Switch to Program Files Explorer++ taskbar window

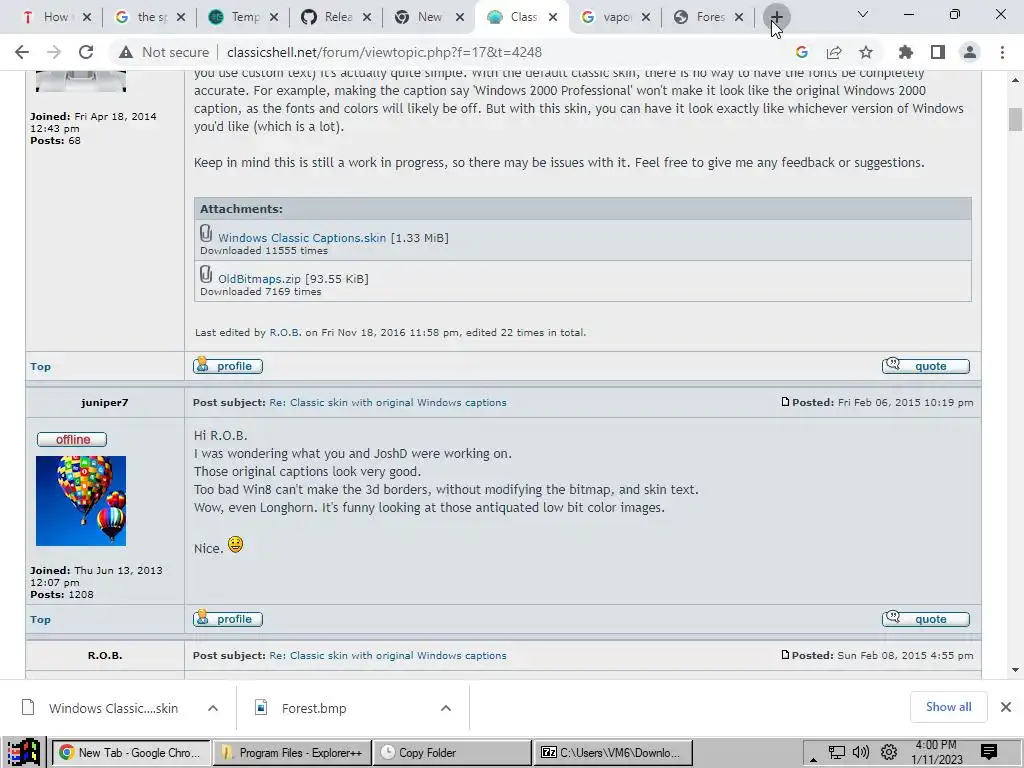pyautogui.click(x=292, y=753)
